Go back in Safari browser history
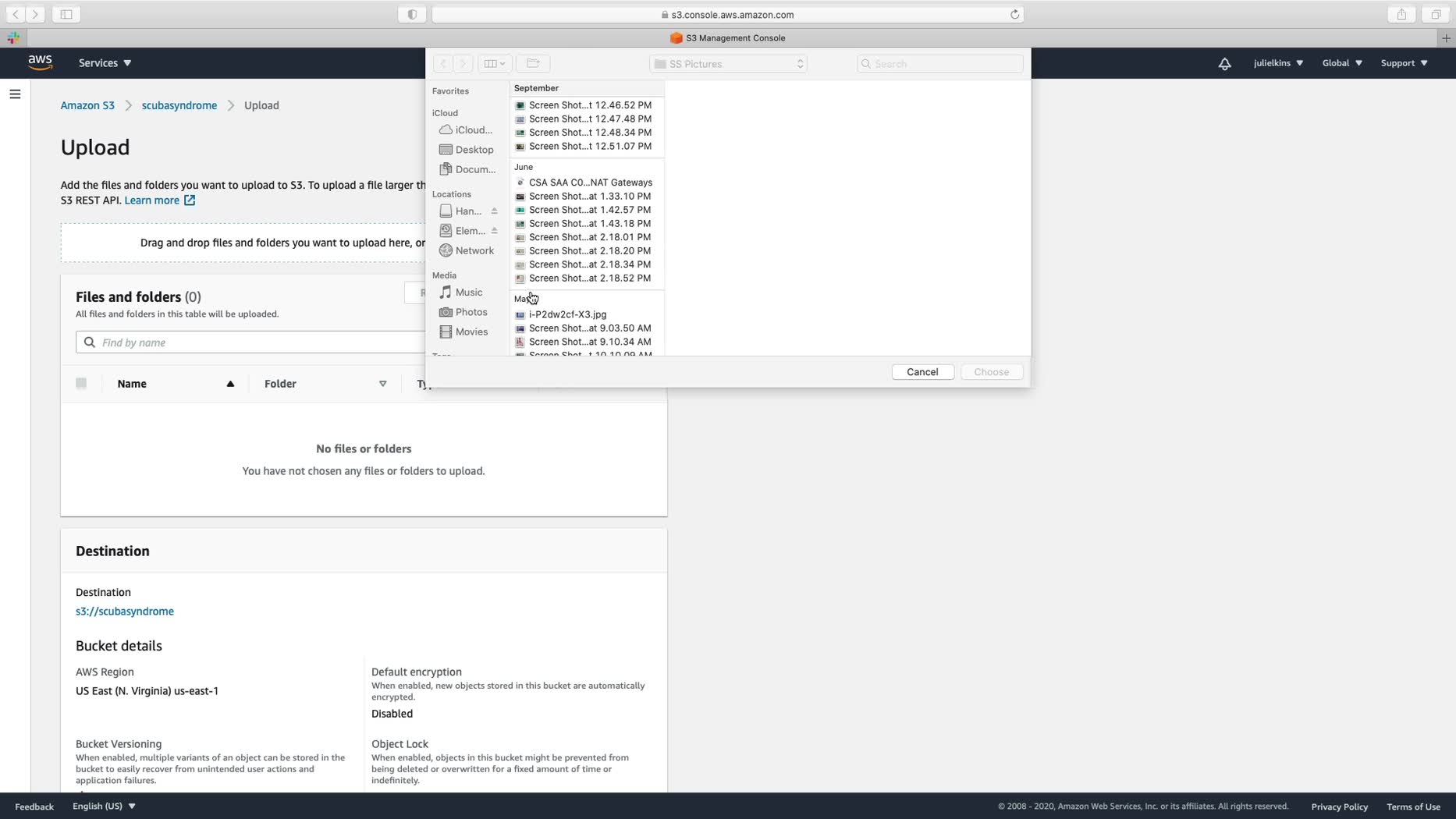 coord(16,14)
